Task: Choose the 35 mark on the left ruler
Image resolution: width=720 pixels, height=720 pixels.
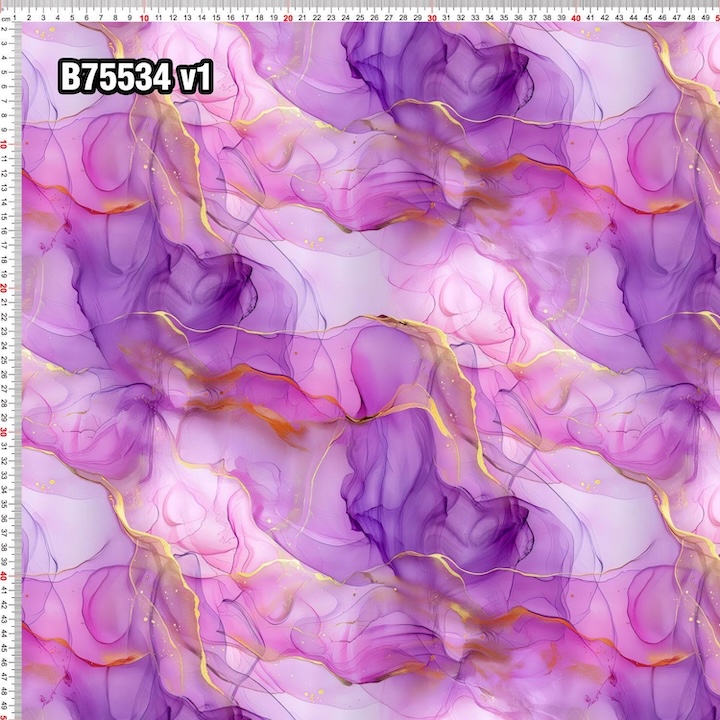Action: [6, 504]
